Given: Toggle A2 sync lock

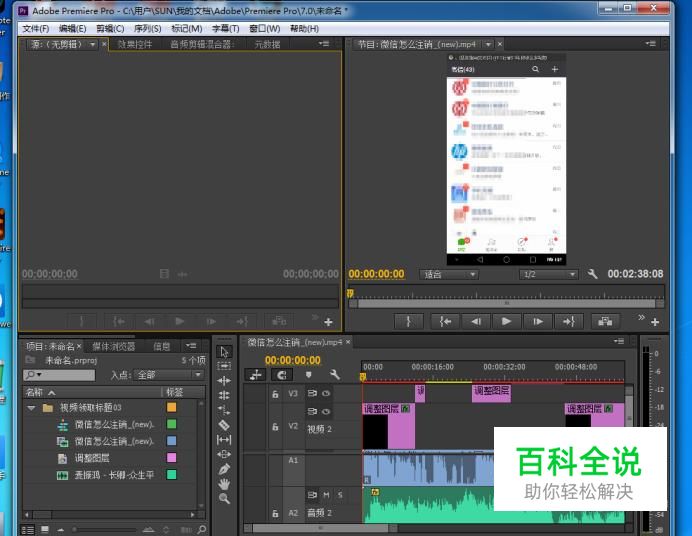Looking at the screenshot, I should [312, 495].
